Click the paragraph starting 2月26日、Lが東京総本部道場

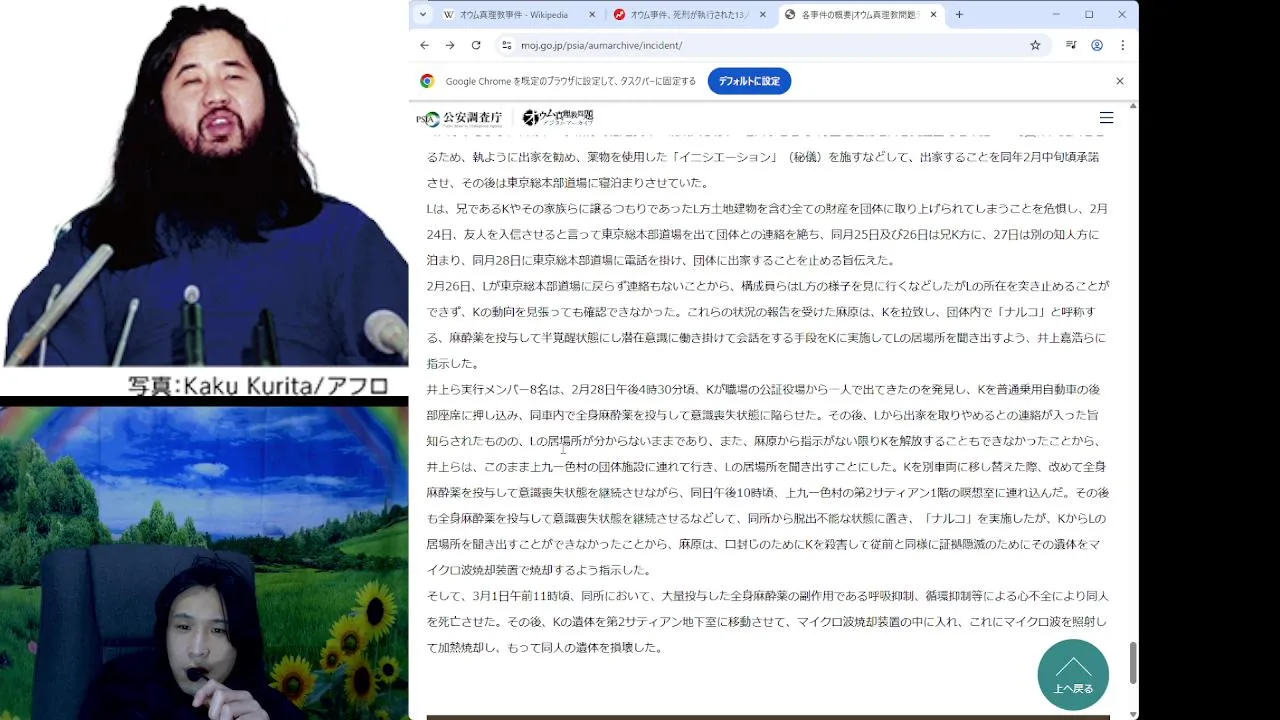(x=768, y=325)
